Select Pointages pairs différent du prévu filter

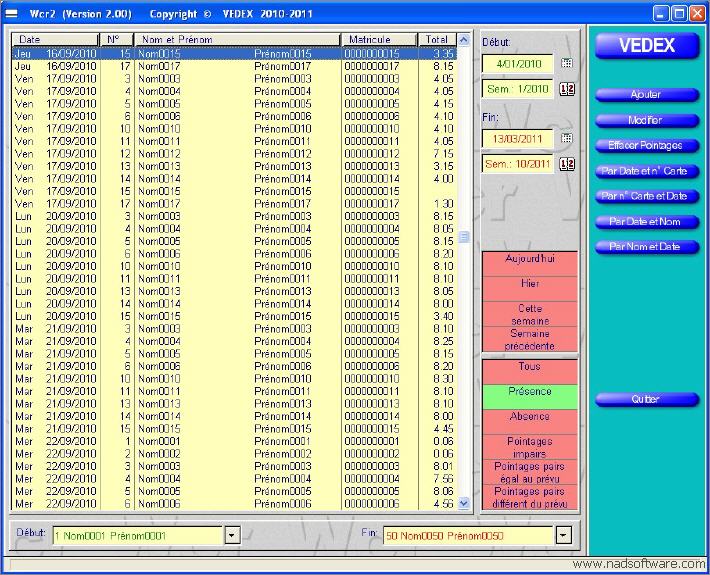pyautogui.click(x=530, y=497)
